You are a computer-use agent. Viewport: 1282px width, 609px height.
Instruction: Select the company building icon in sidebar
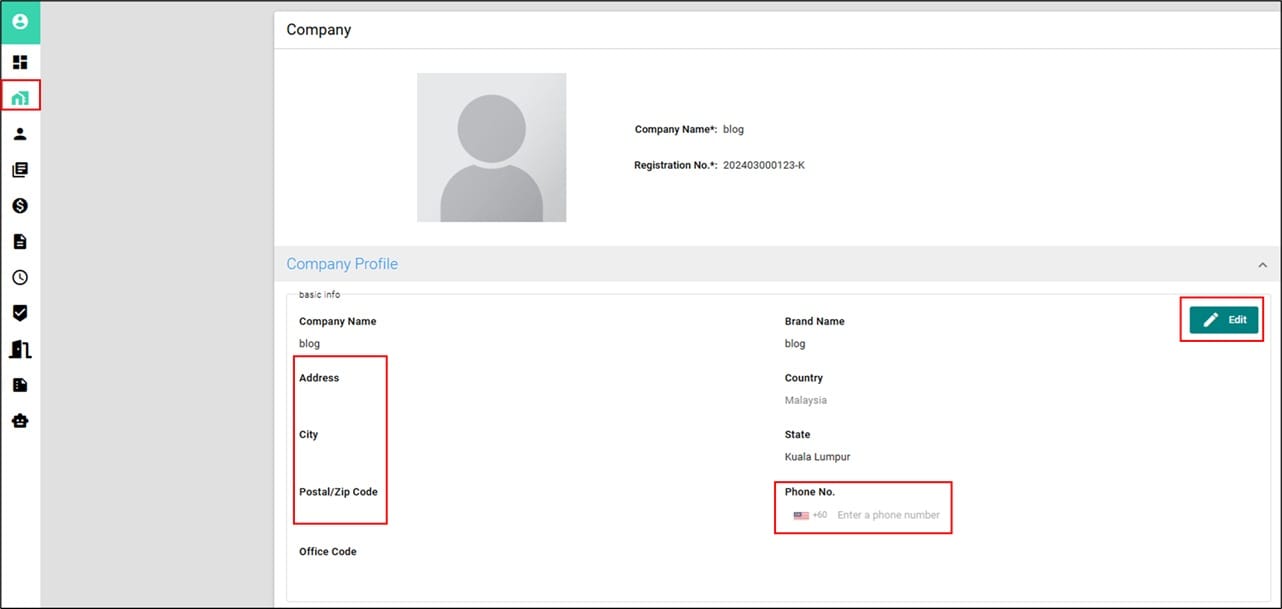20,98
